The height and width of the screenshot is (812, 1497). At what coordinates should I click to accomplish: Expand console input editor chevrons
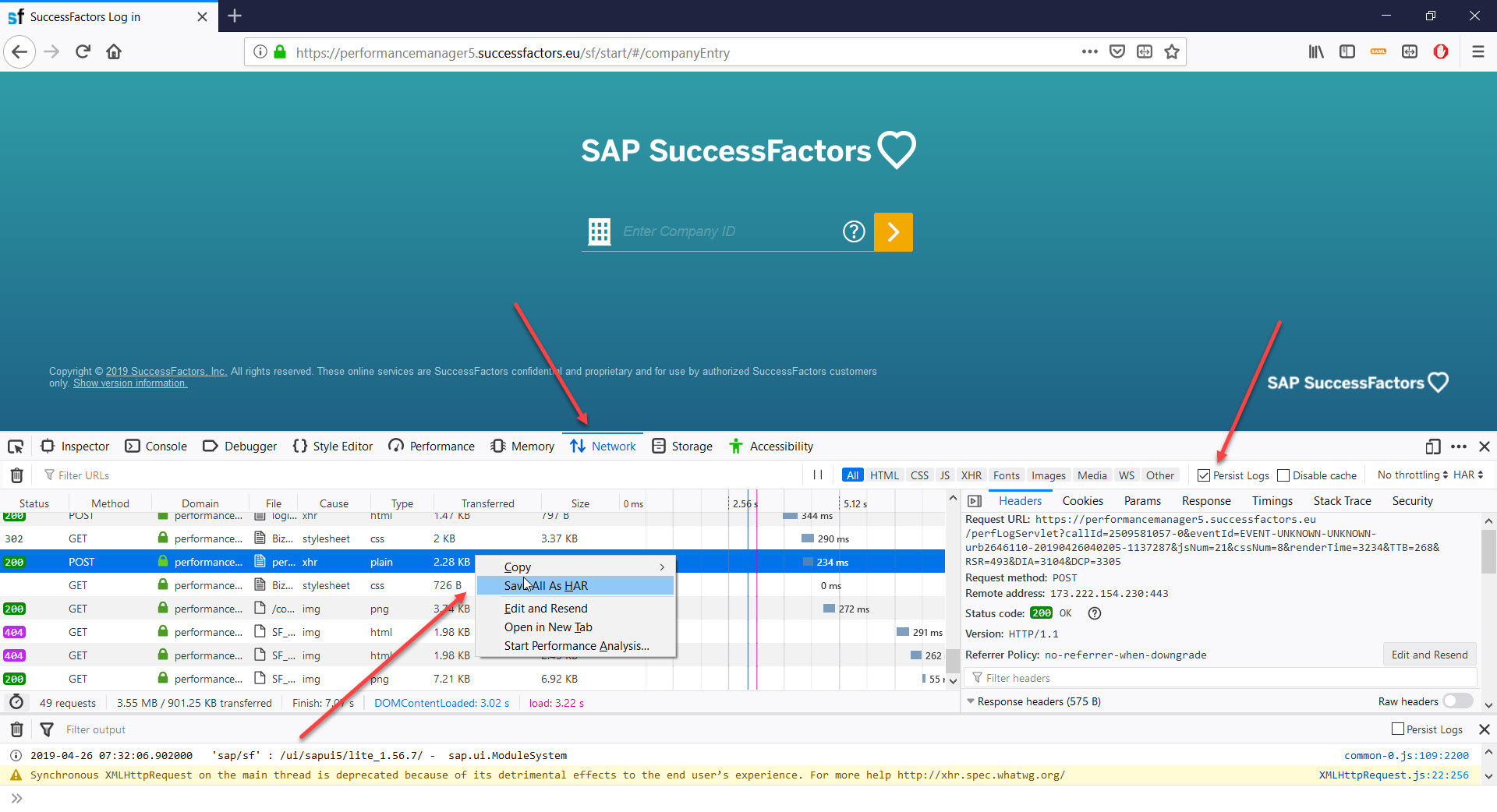pos(16,798)
